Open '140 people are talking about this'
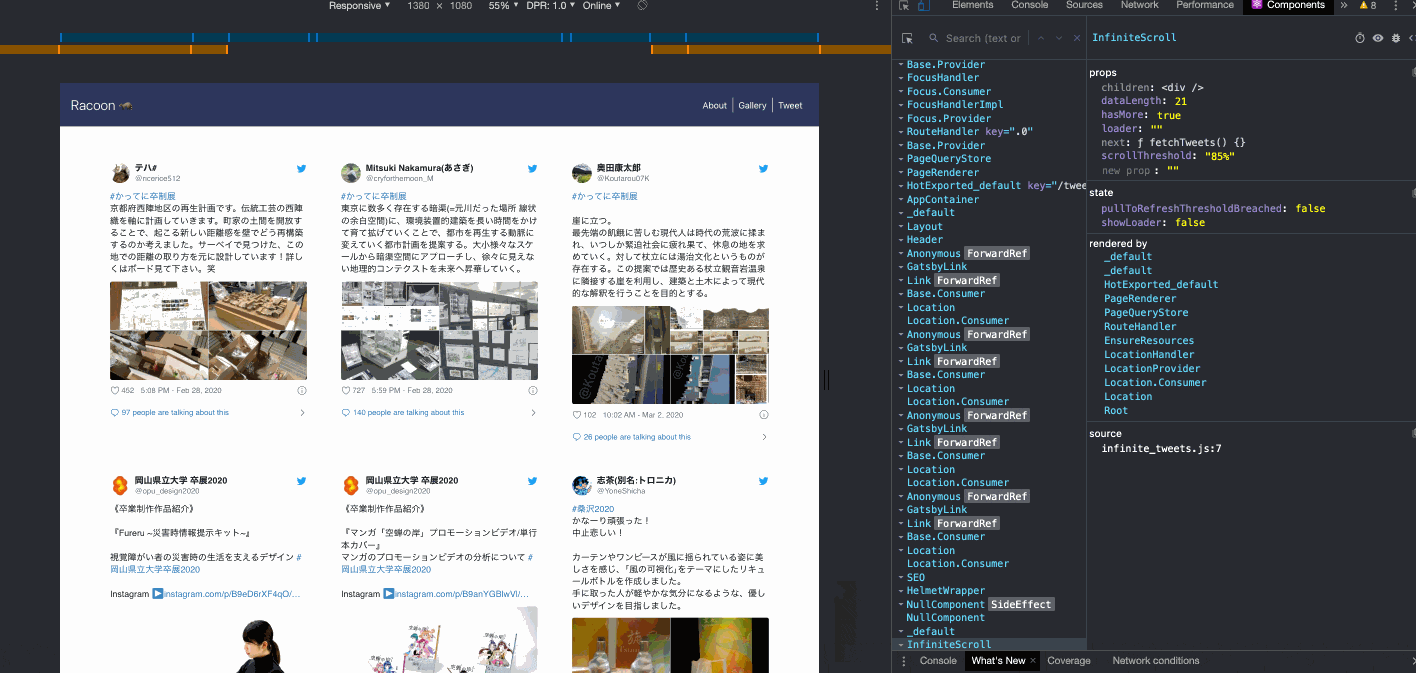The image size is (1416, 673). (408, 413)
